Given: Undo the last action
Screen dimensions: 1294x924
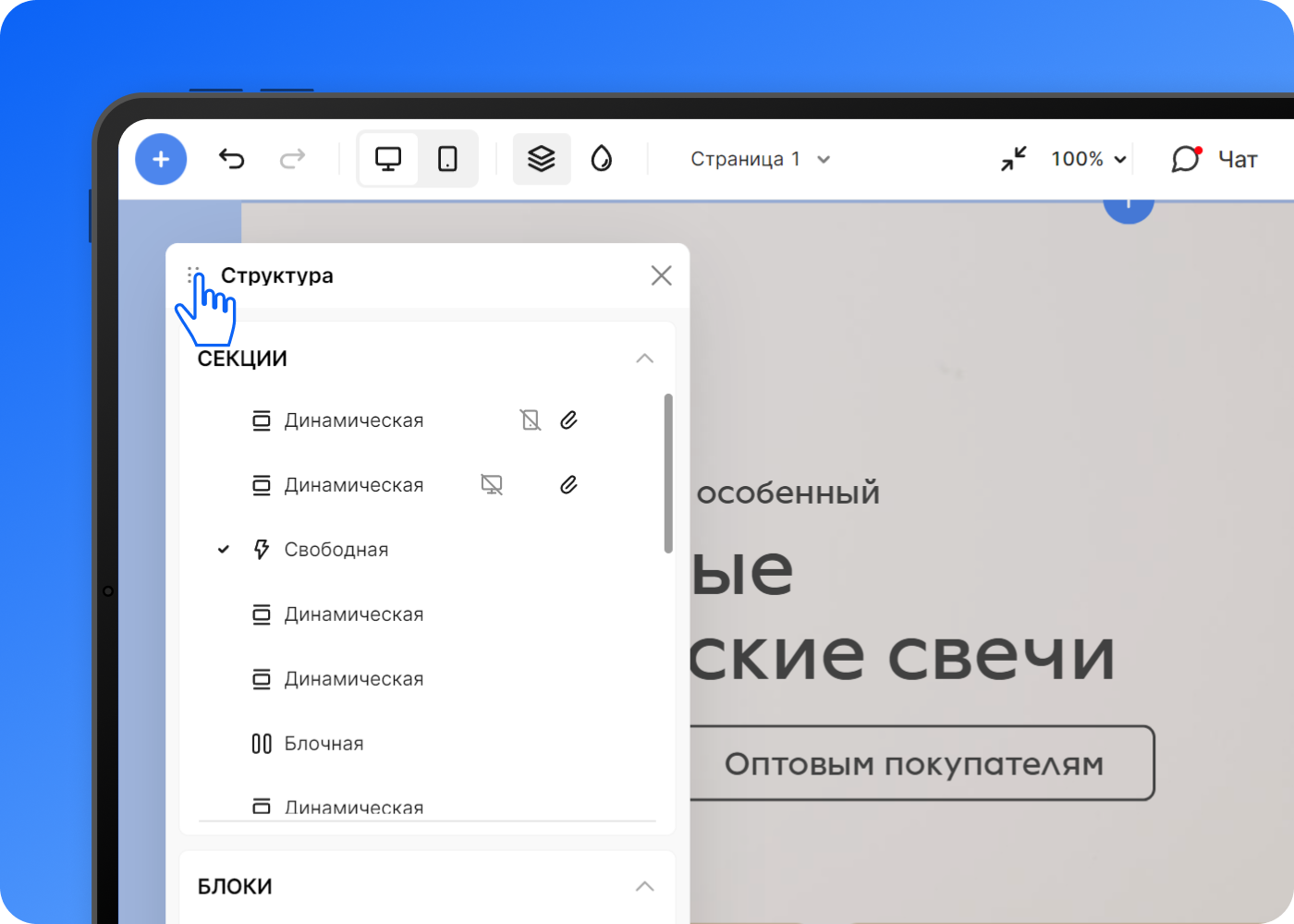Looking at the screenshot, I should (231, 159).
